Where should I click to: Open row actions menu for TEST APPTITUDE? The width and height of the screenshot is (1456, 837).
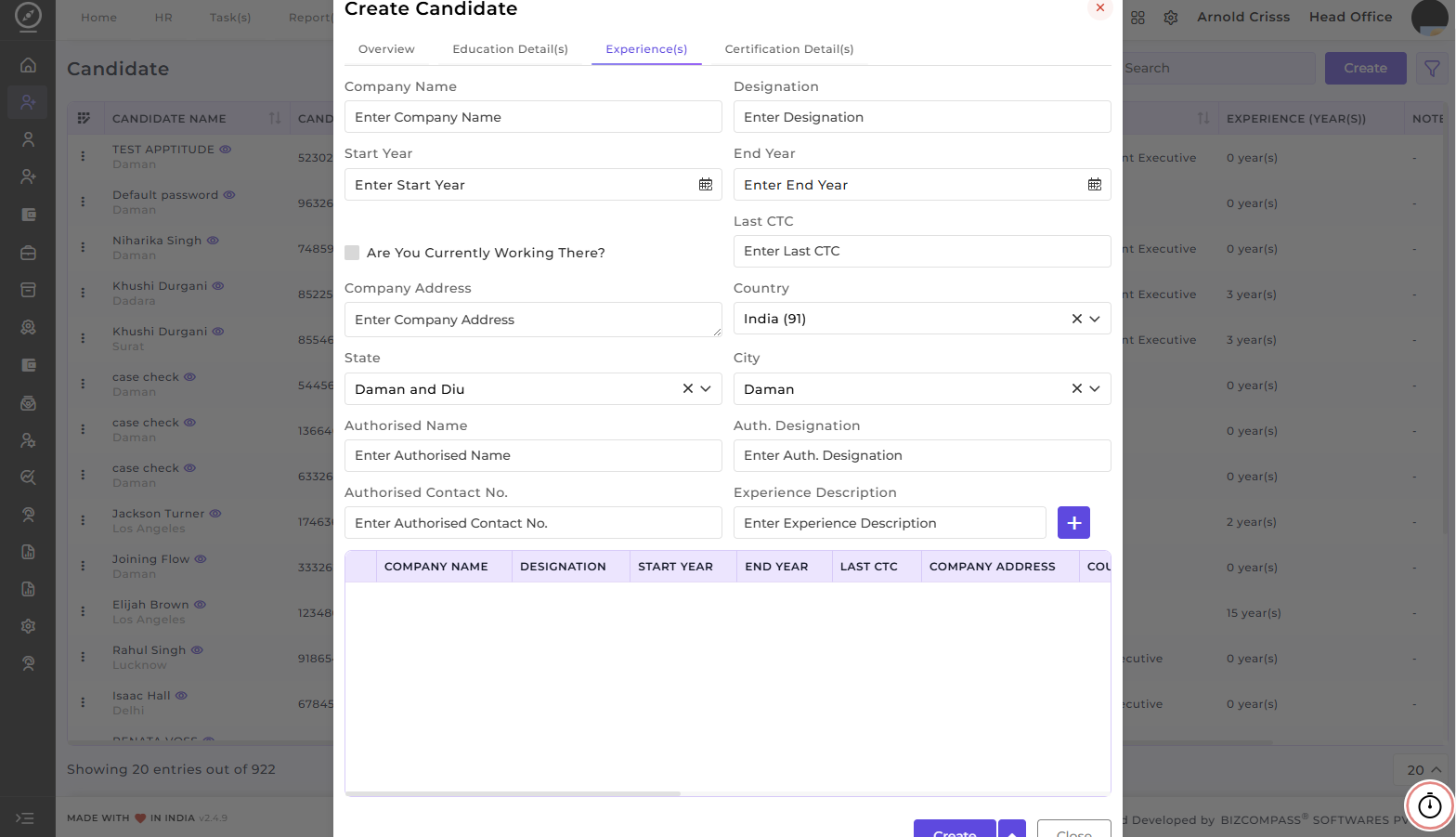(83, 156)
